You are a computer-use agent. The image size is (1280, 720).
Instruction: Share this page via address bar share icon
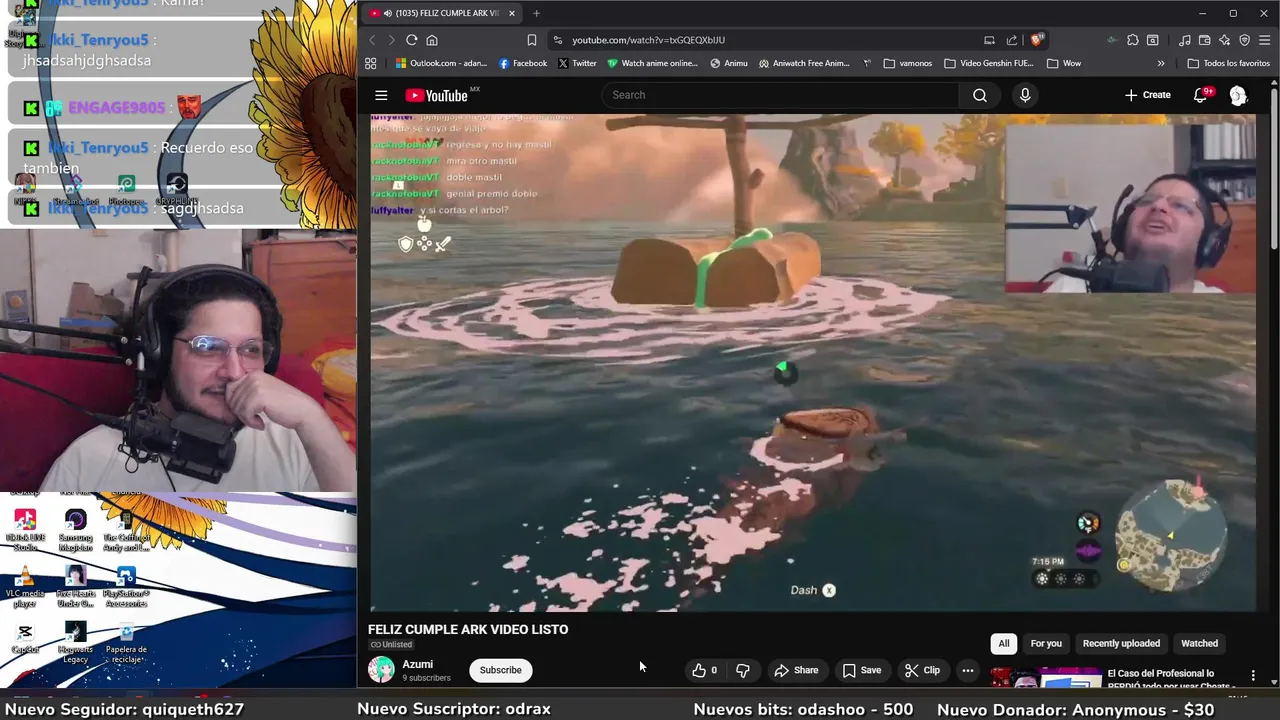(1012, 40)
